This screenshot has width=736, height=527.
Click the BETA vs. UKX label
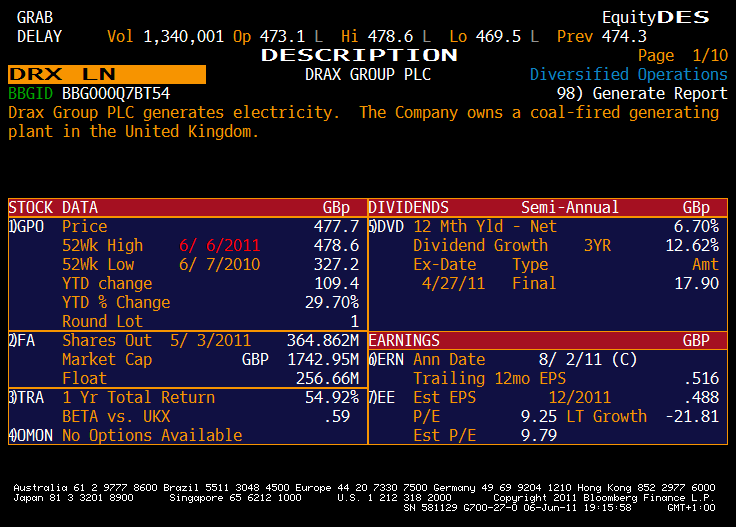pyautogui.click(x=116, y=417)
